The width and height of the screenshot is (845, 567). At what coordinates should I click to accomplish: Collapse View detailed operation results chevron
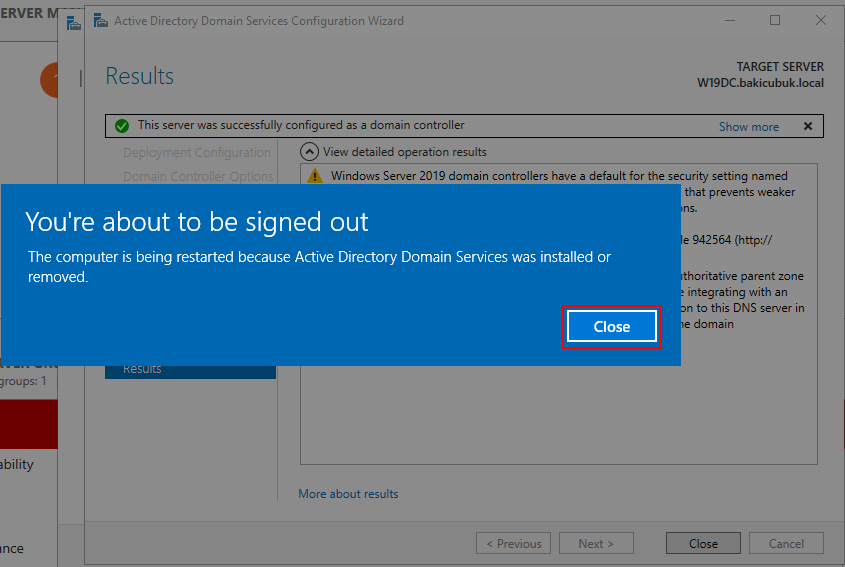(x=309, y=152)
